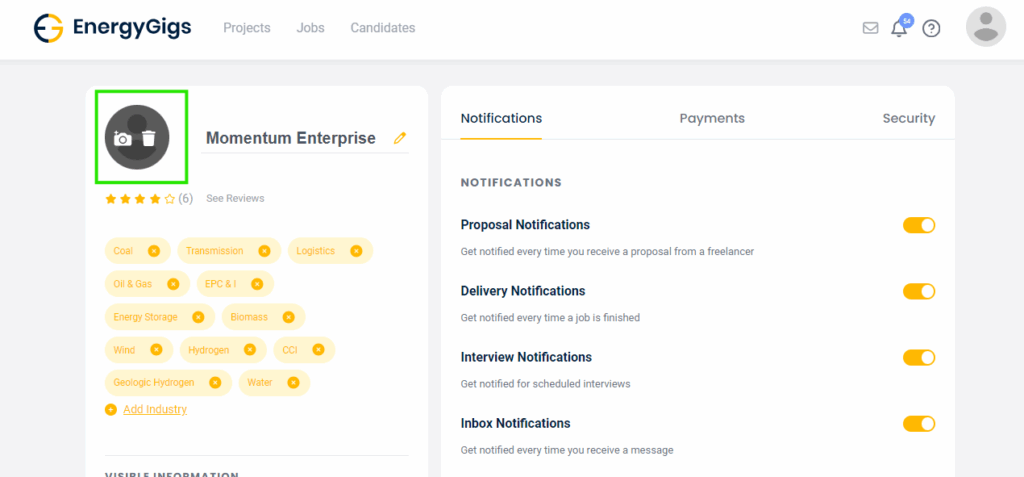Open the See Reviews link
This screenshot has width=1024, height=477.
pyautogui.click(x=235, y=198)
